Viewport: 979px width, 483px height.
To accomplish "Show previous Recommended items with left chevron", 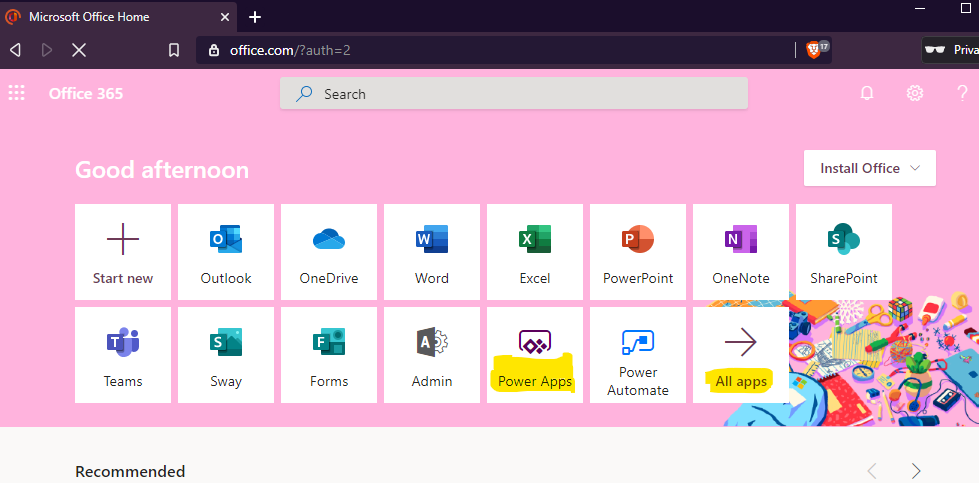I will 872,471.
